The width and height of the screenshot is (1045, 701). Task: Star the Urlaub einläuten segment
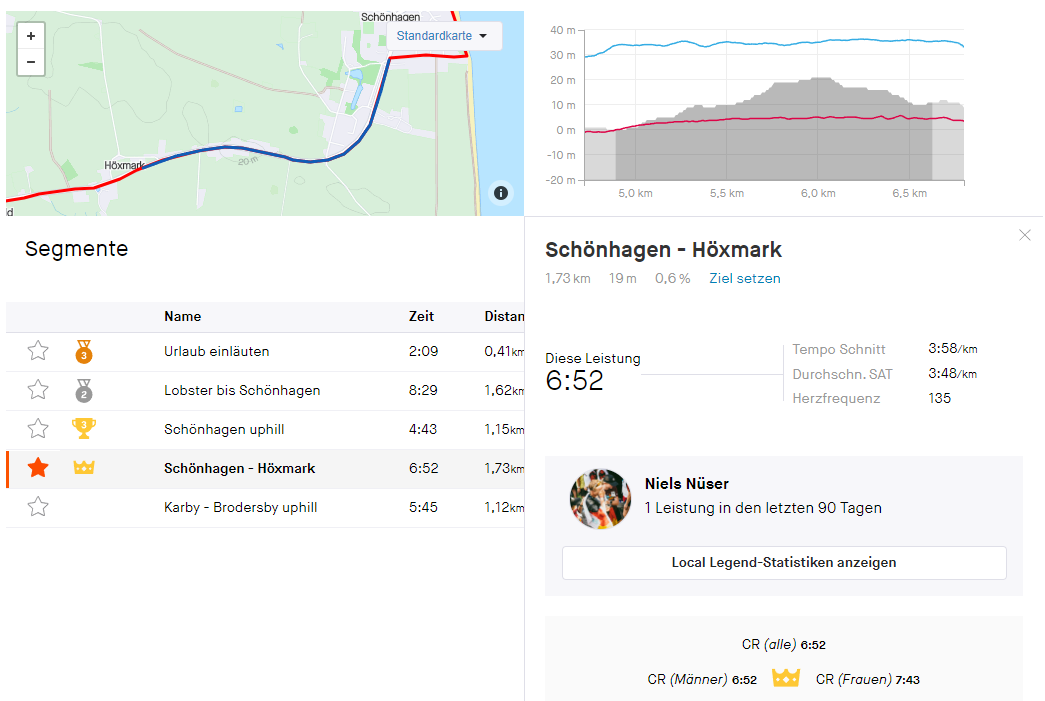tap(38, 351)
